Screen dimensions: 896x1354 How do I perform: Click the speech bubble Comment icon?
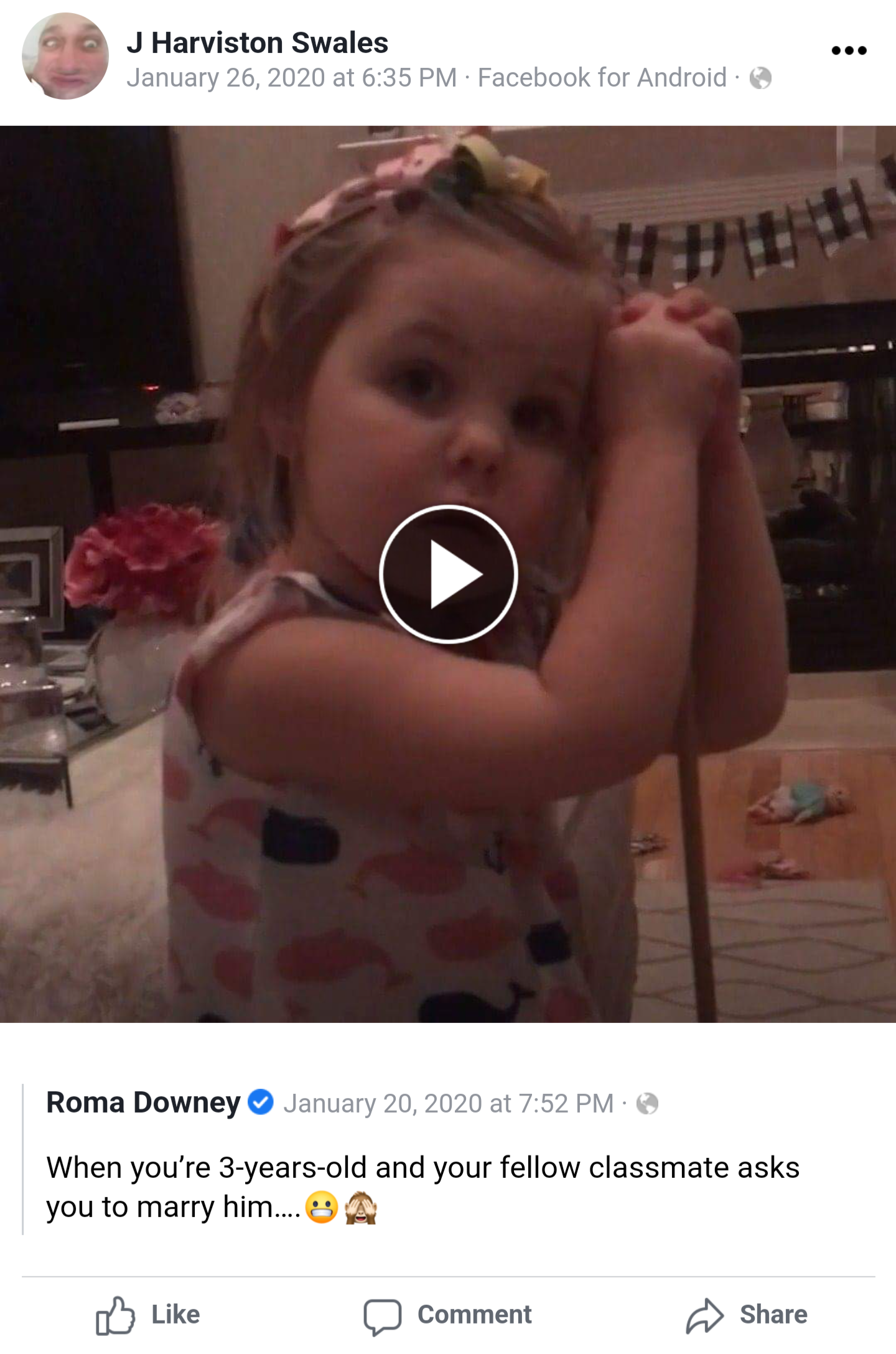tap(382, 1316)
